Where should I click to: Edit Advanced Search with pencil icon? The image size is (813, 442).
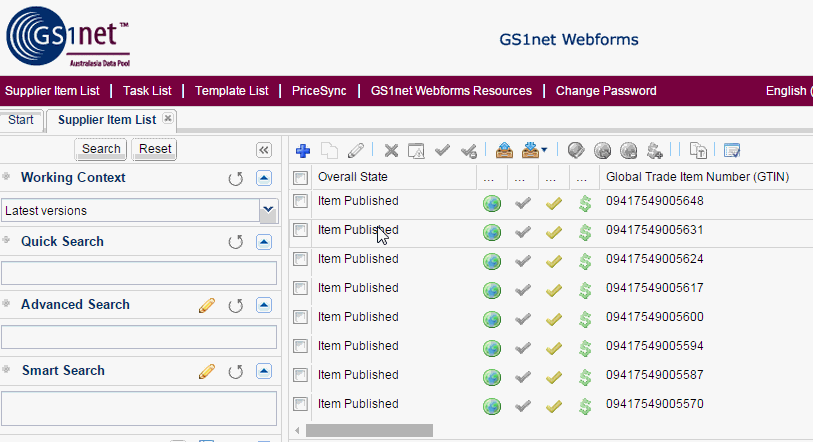click(207, 306)
